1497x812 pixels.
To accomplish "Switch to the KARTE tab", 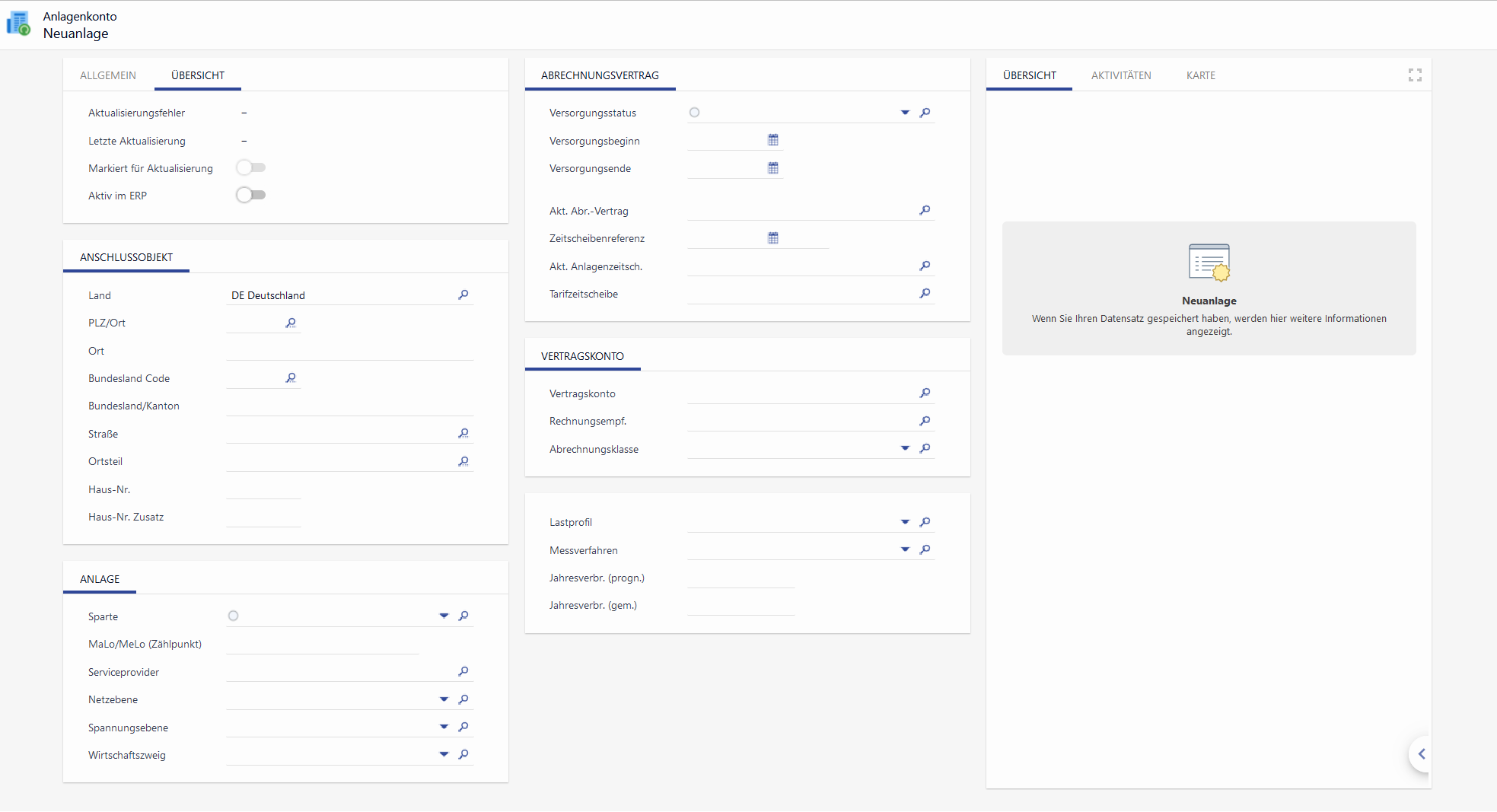I will pos(1200,75).
